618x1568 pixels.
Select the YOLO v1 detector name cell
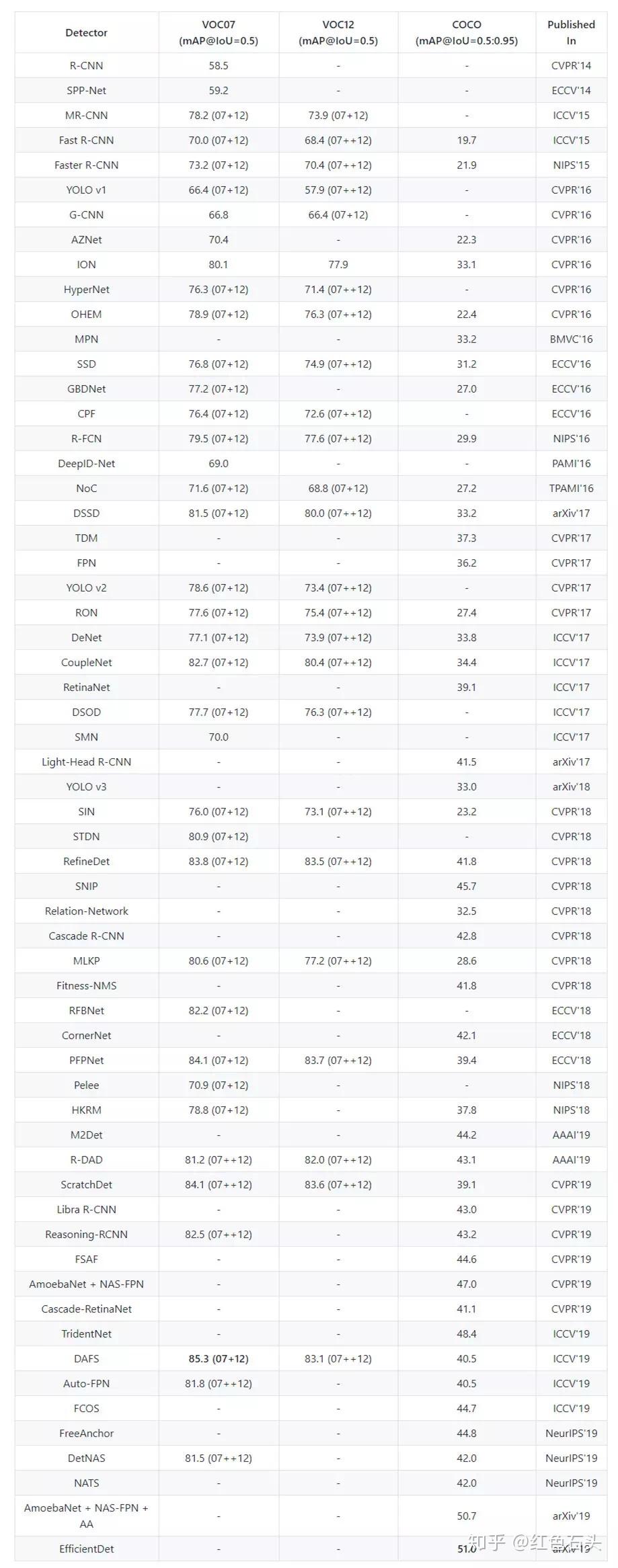point(86,190)
